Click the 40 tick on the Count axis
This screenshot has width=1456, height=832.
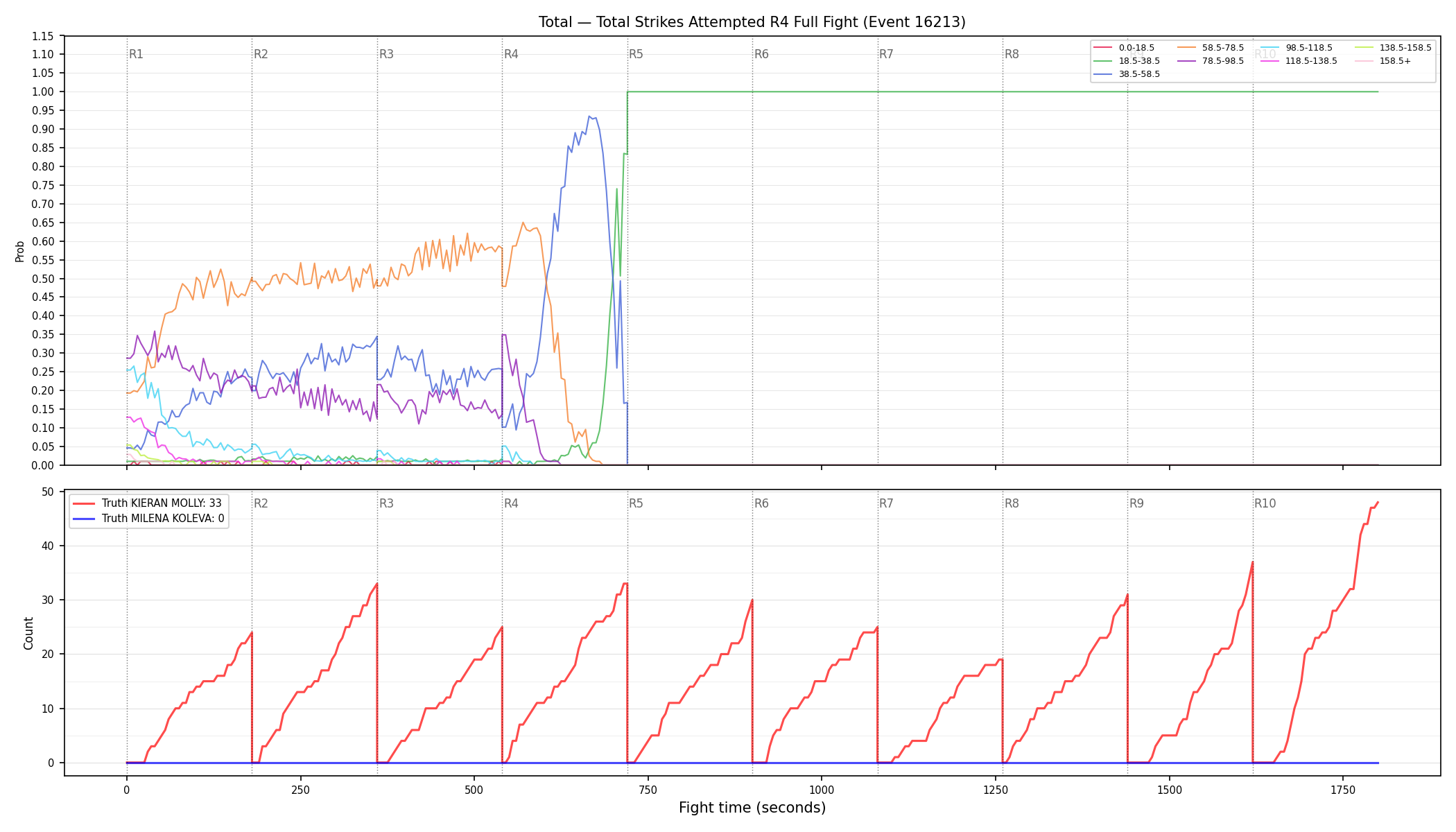48,546
